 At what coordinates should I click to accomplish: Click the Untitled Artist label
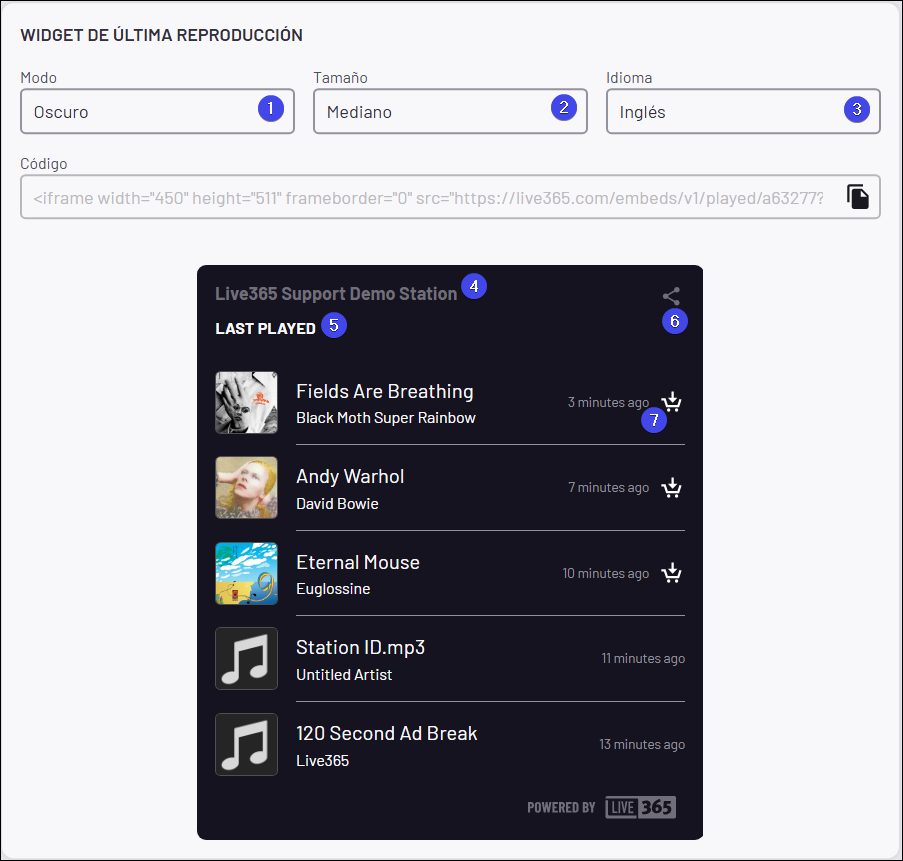pos(344,674)
